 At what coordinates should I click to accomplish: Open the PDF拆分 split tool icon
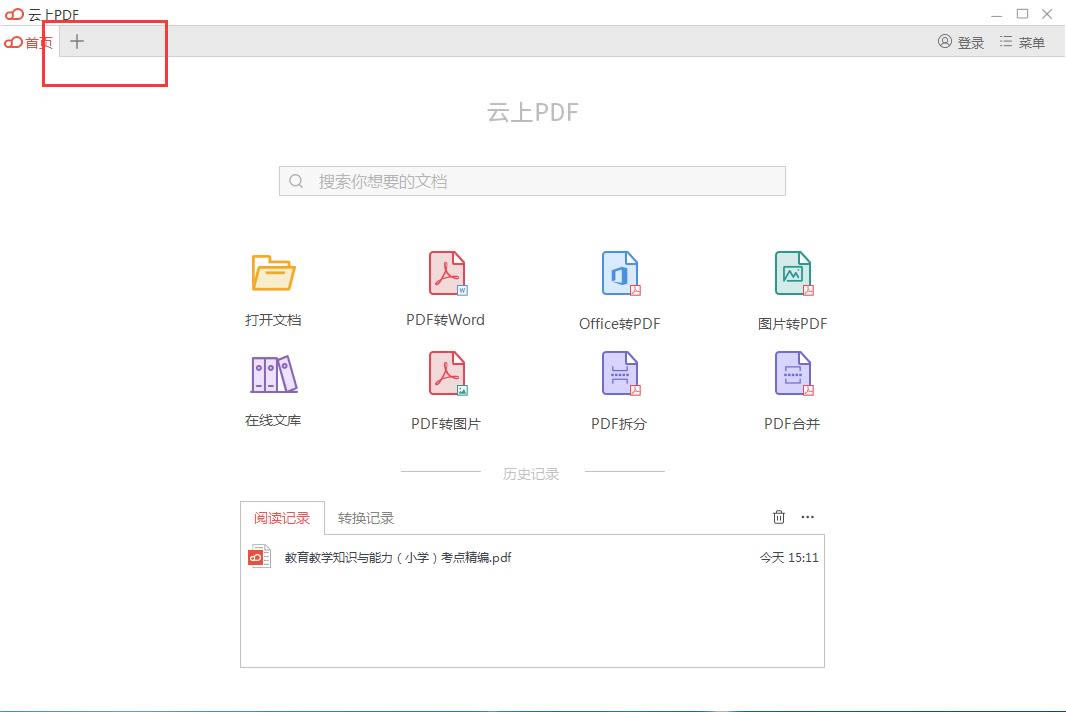coord(621,373)
